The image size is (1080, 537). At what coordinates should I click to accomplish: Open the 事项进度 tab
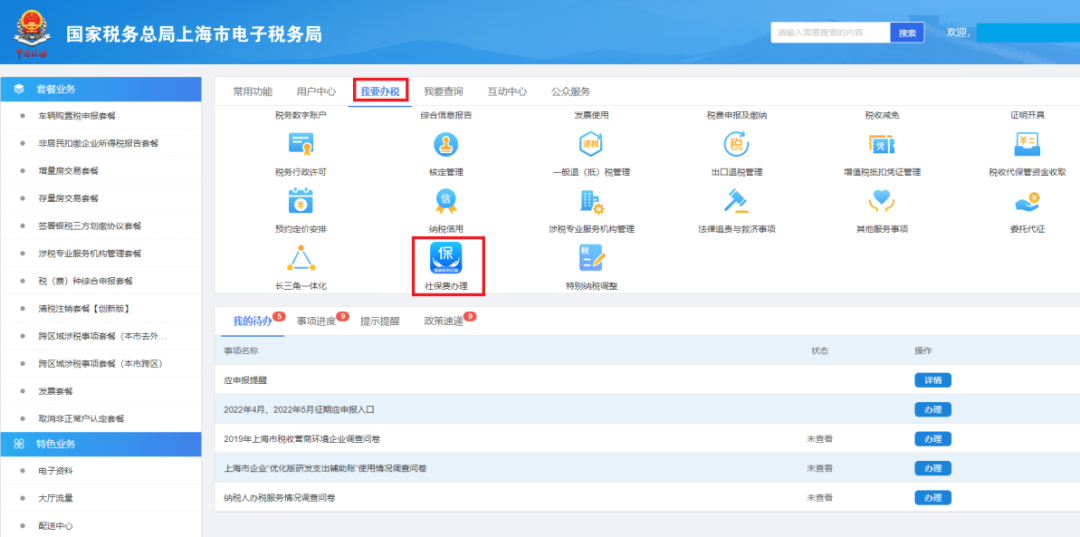click(316, 321)
